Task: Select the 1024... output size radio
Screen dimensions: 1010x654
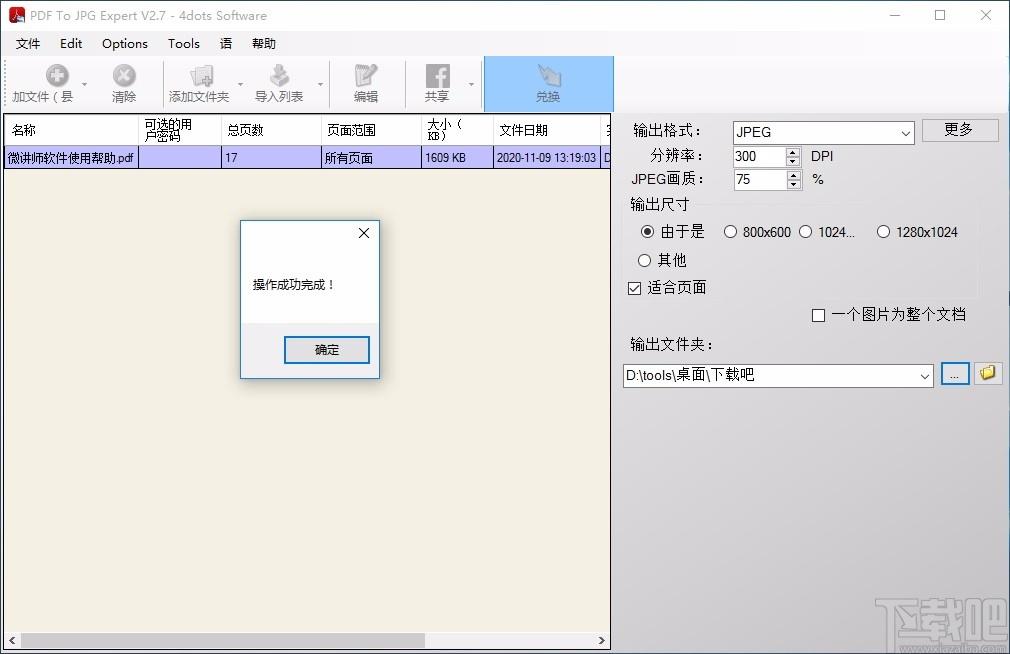Action: coord(806,232)
